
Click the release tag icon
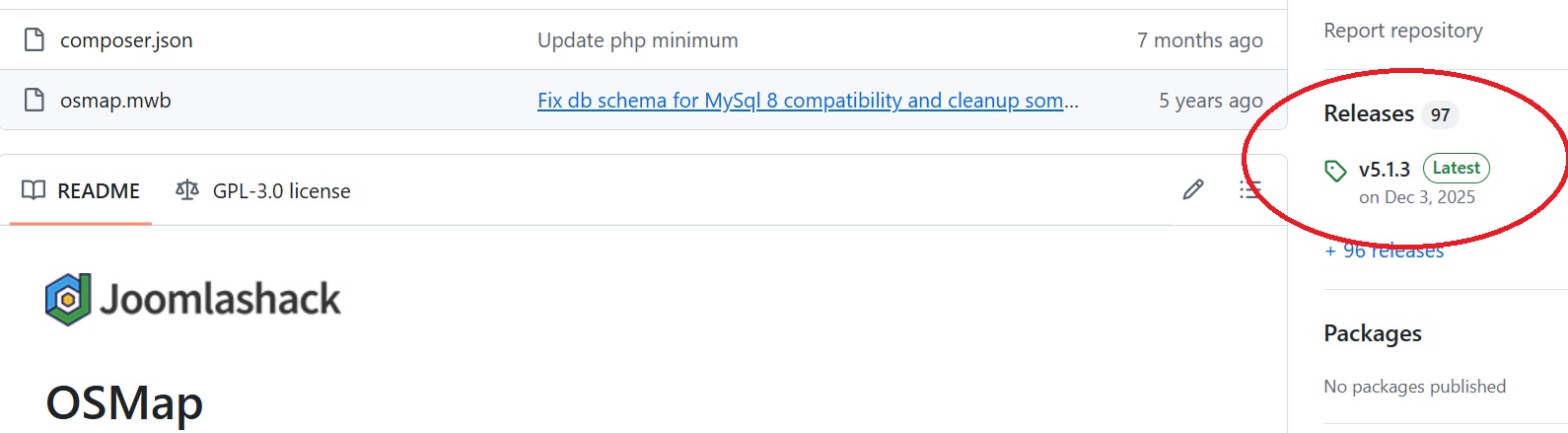(x=1335, y=171)
